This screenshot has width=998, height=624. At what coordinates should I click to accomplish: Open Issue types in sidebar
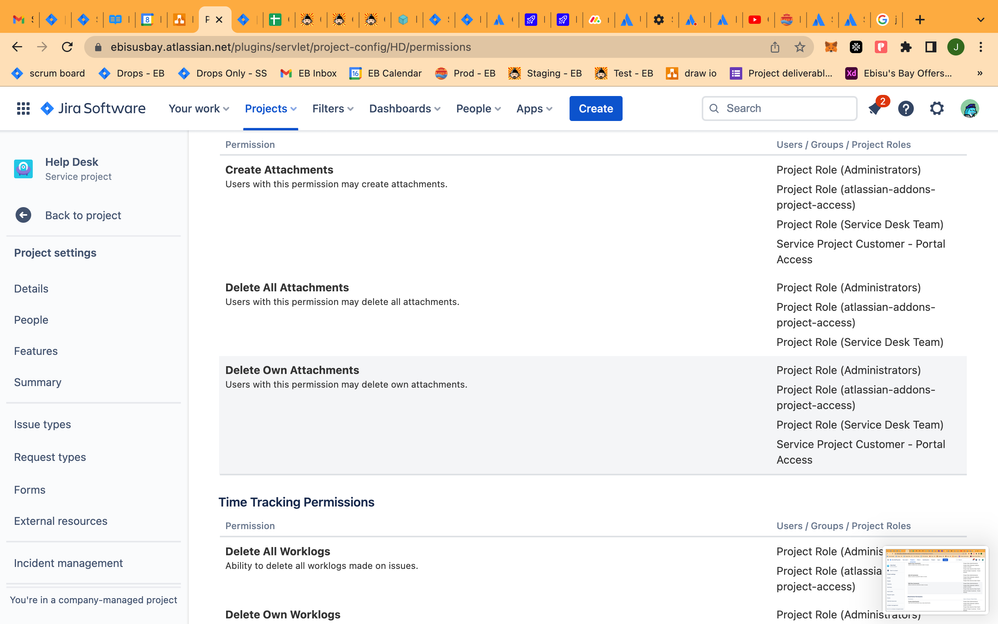[43, 424]
